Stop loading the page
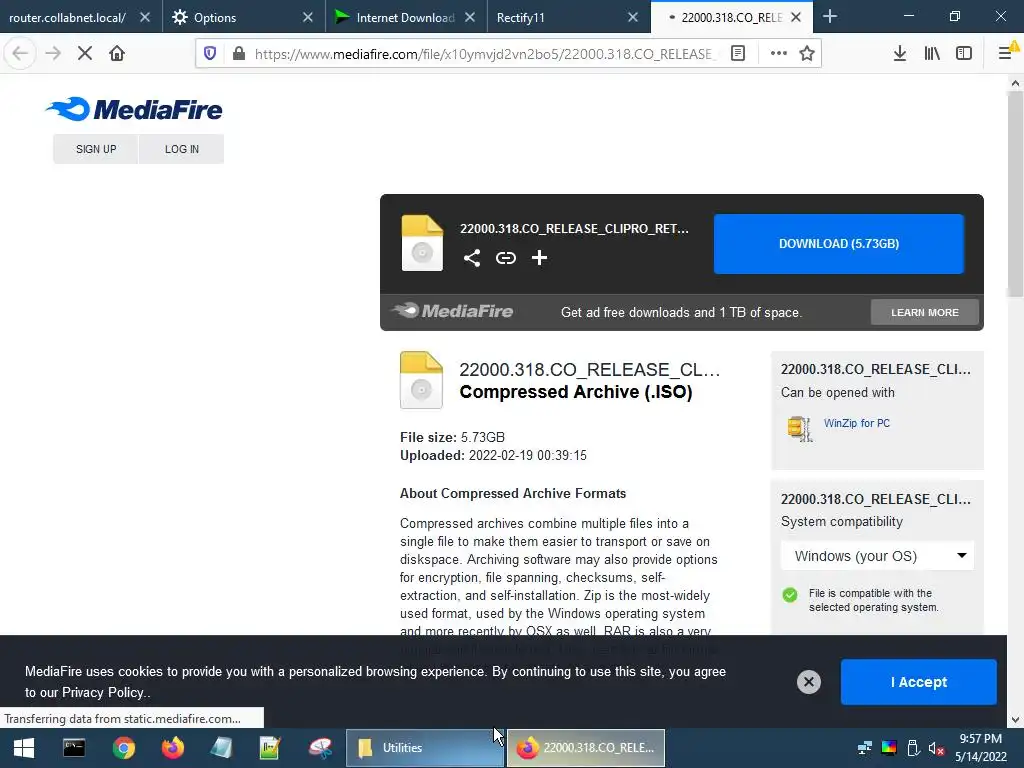 tap(85, 53)
